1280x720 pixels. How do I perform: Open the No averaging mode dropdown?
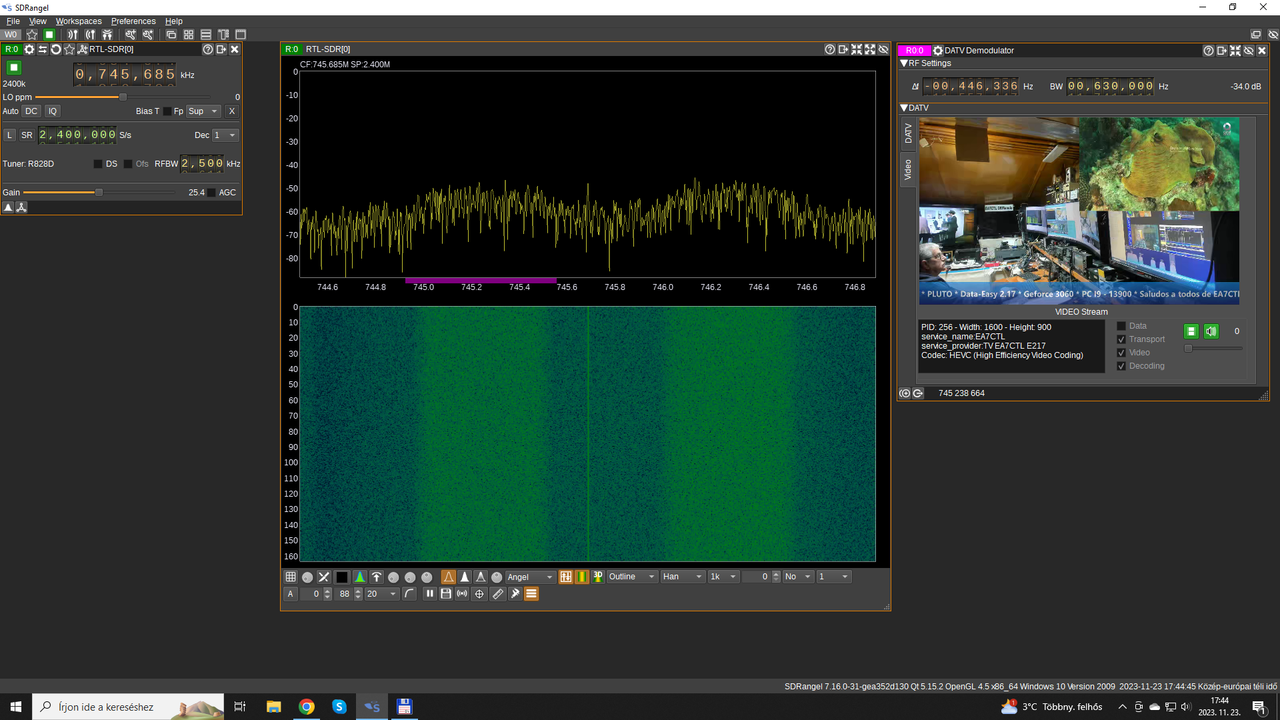click(799, 577)
